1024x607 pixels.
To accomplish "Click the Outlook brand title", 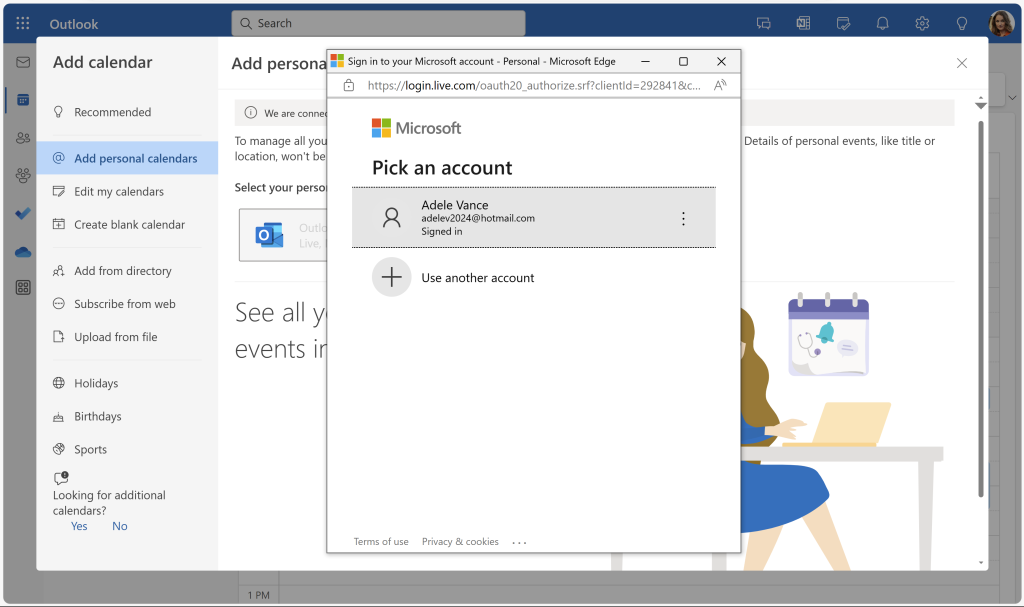I will click(74, 24).
